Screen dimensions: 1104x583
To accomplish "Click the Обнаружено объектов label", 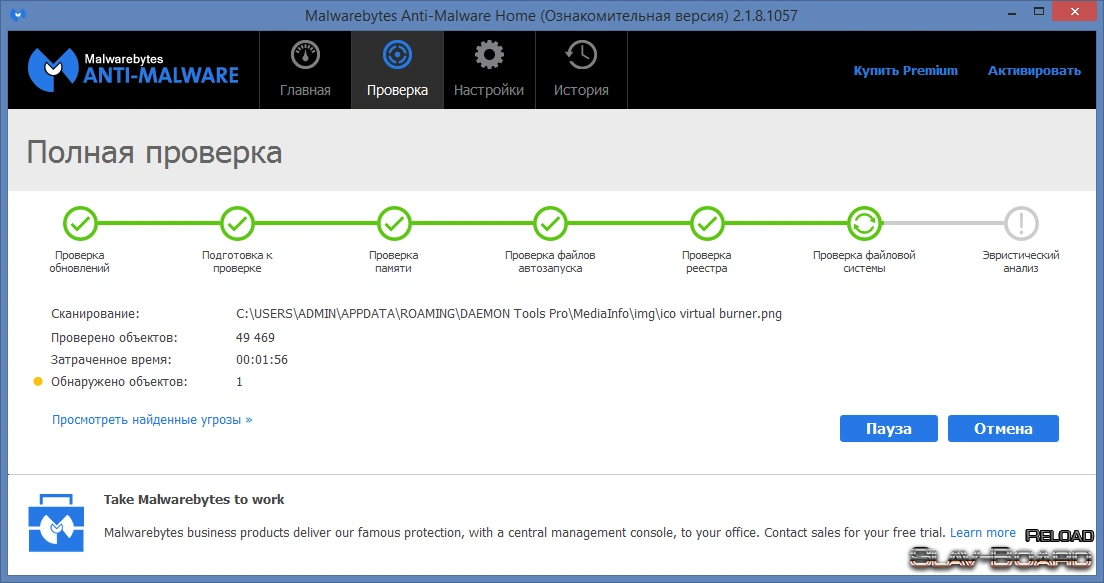I will coord(119,382).
